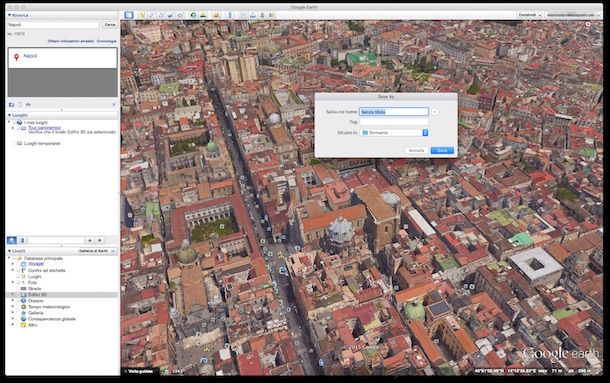Confirm with the blue Save button
Viewport: 610px width, 383px height.
point(442,150)
